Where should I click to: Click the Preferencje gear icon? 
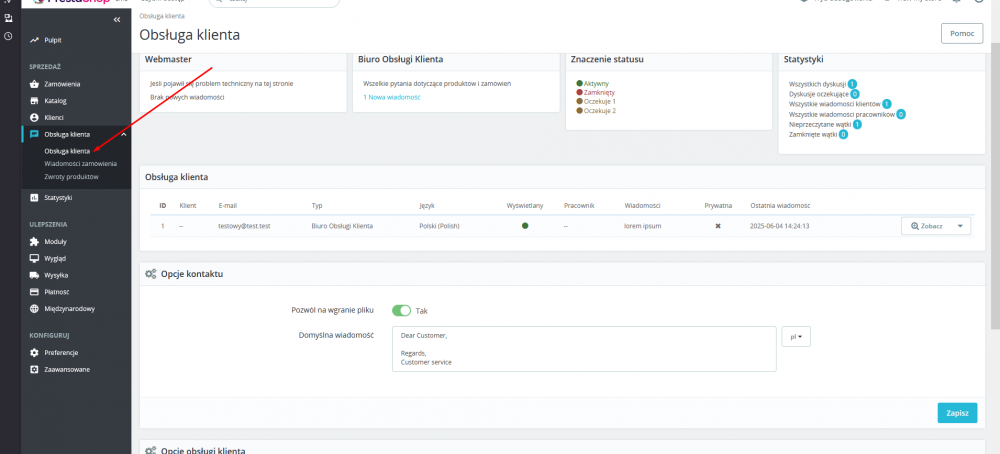[x=35, y=353]
